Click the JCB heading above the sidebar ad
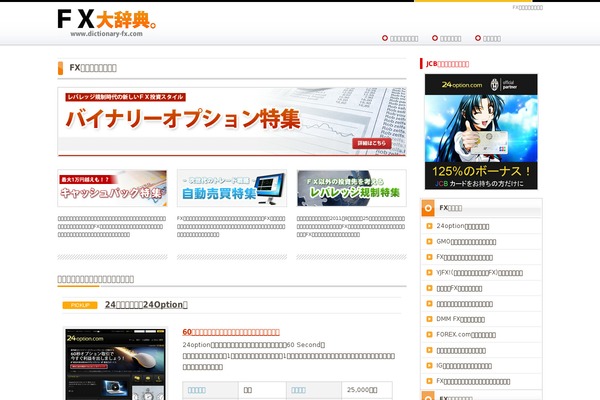This screenshot has height=400, width=600. (x=447, y=64)
